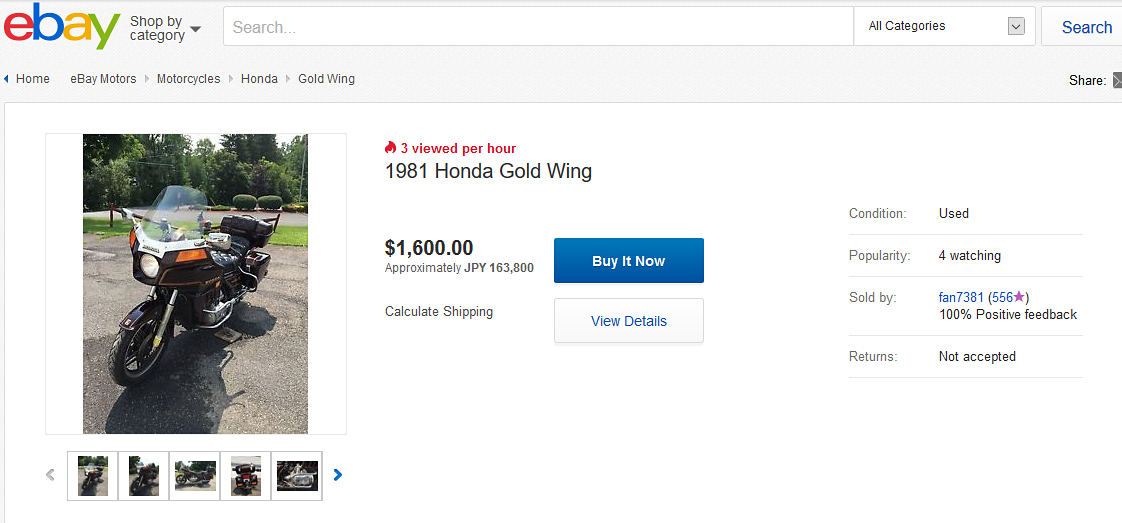Click the eBay logo
The height and width of the screenshot is (523, 1122).
click(62, 27)
